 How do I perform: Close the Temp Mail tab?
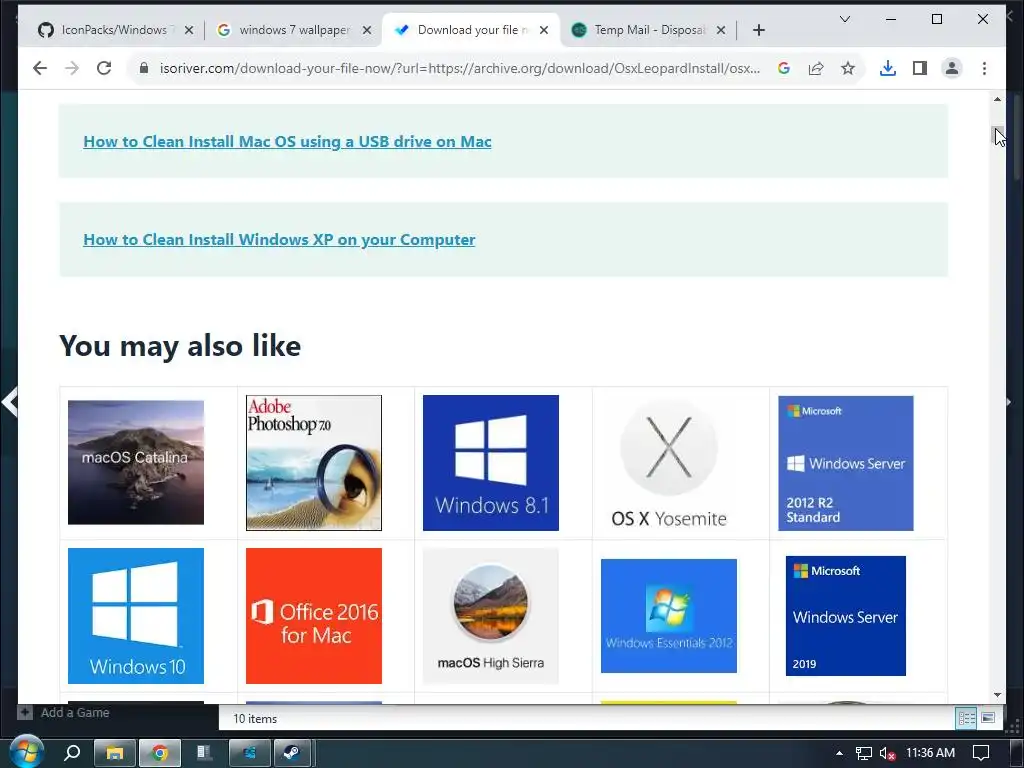click(721, 30)
